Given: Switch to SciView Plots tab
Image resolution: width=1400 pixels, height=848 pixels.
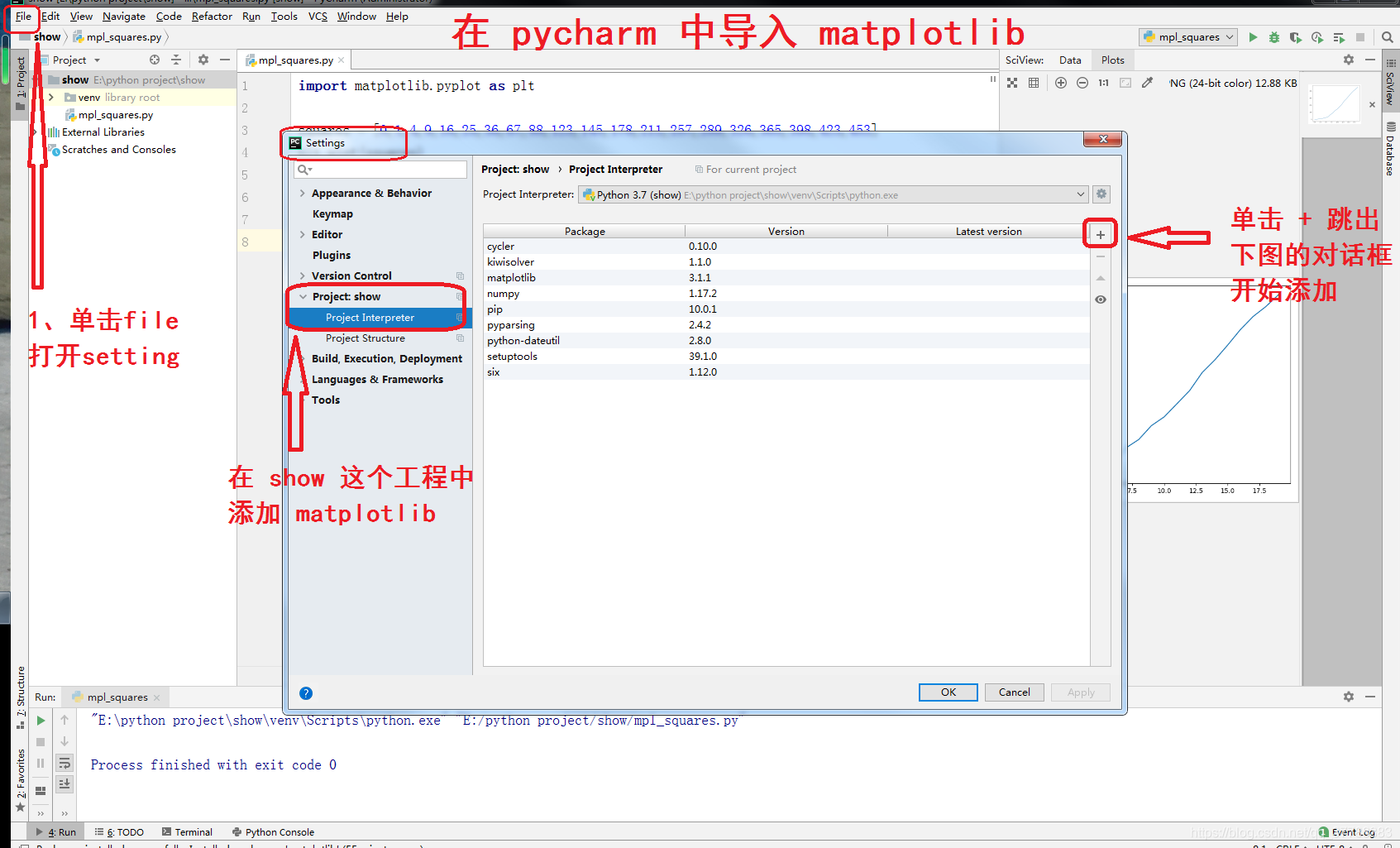Looking at the screenshot, I should coord(1112,60).
